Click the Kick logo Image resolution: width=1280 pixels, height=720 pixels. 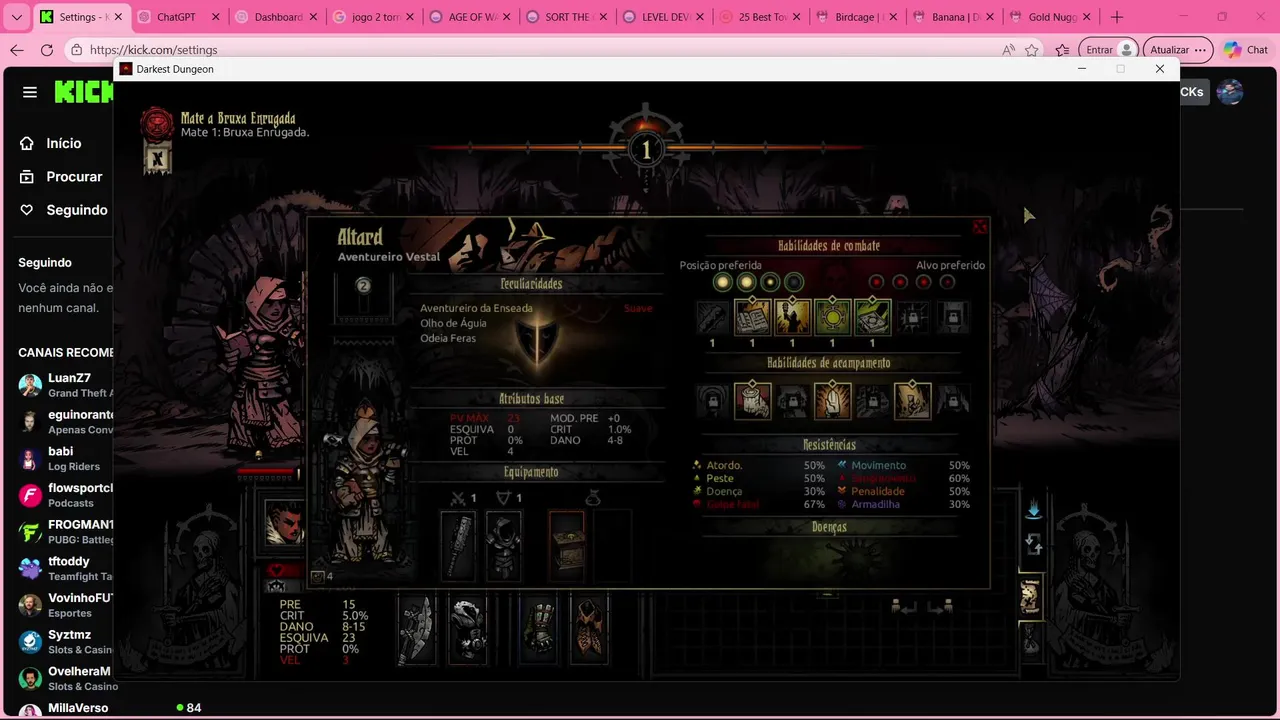point(83,92)
